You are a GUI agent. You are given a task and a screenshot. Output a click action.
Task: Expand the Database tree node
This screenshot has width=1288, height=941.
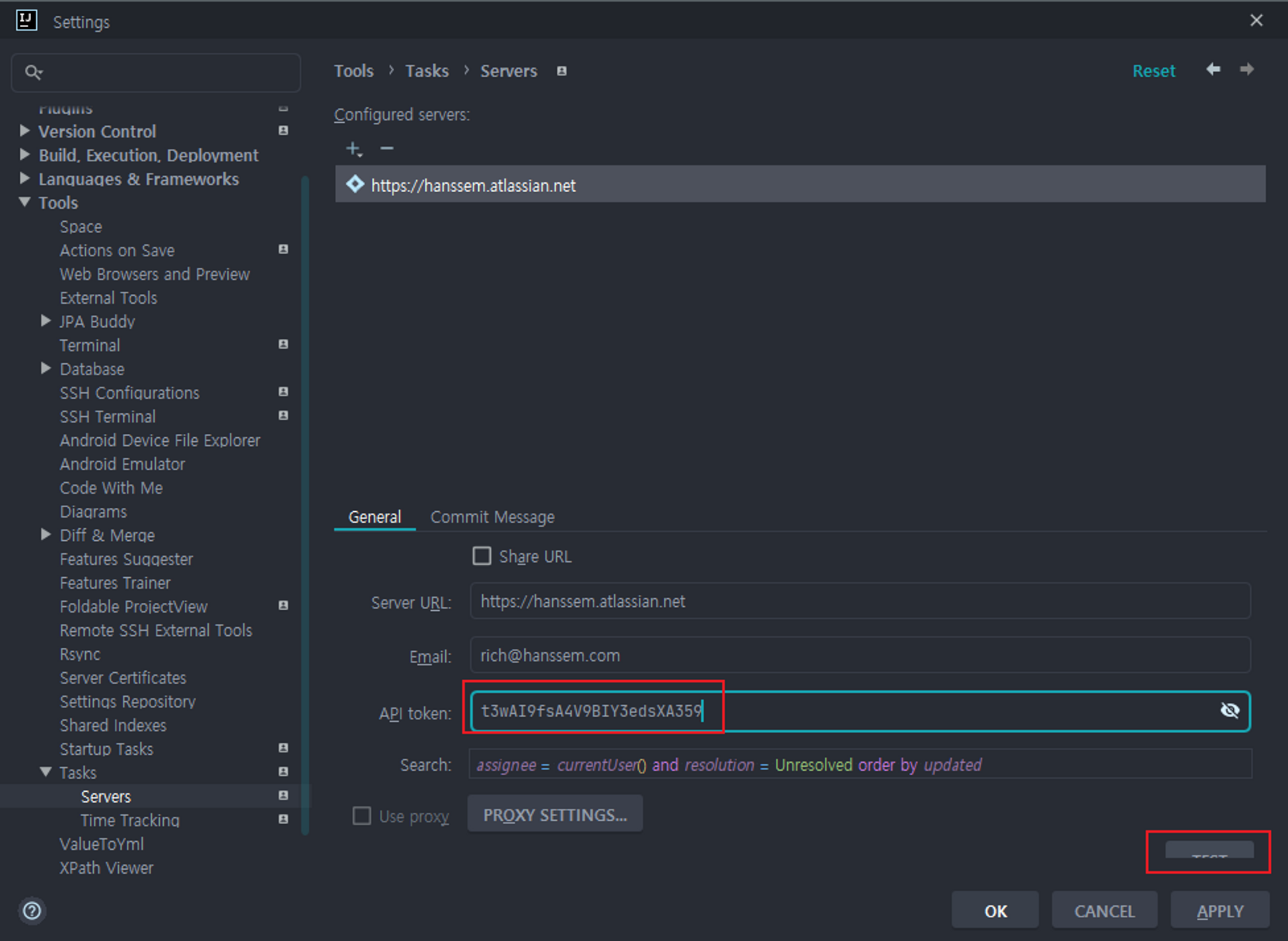[x=46, y=368]
